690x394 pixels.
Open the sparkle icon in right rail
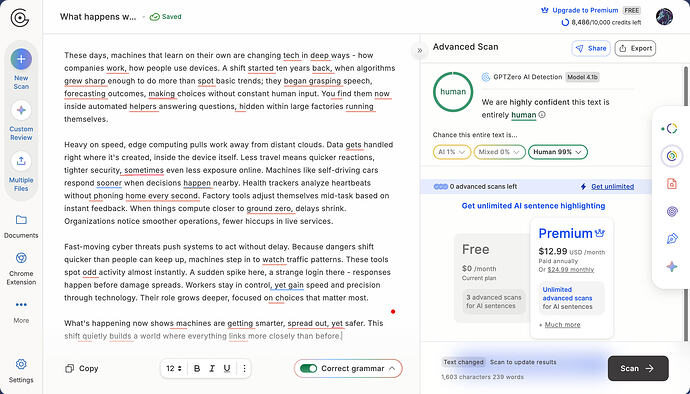click(x=672, y=267)
